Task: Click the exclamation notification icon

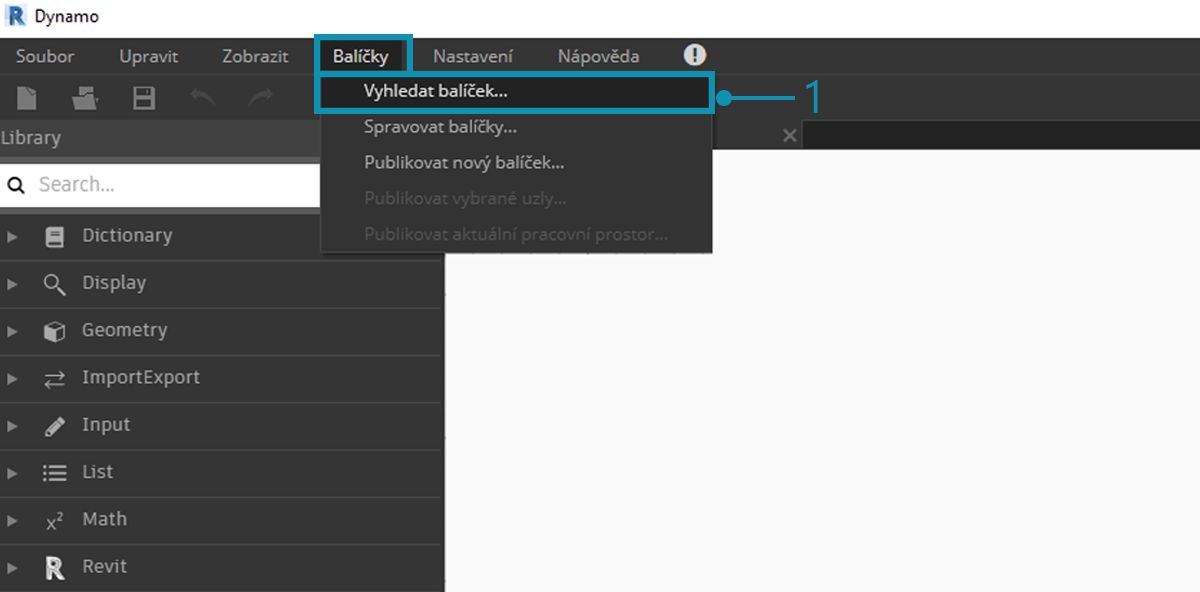Action: click(694, 55)
